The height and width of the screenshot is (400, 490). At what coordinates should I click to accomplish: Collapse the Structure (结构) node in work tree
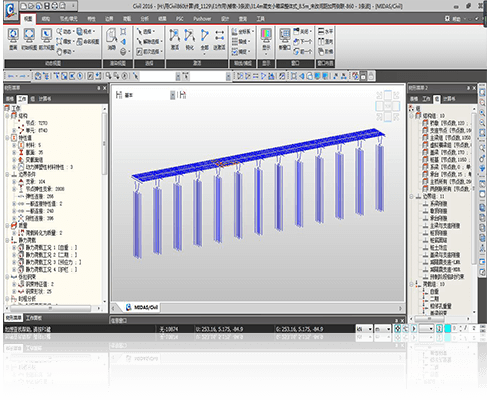(7, 116)
